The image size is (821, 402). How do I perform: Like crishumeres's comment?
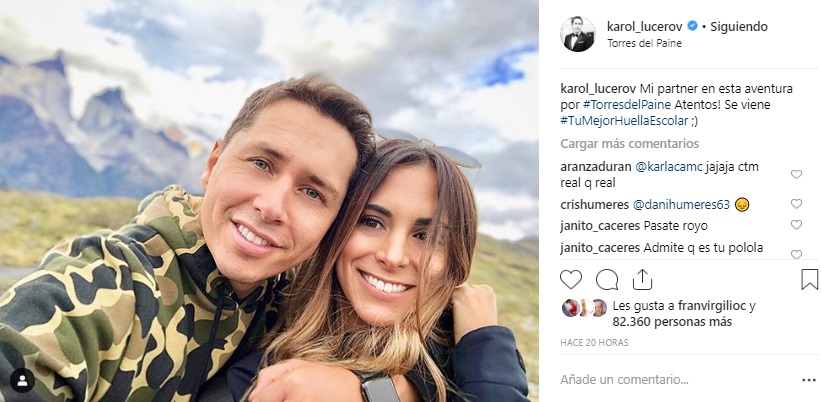tap(796, 204)
